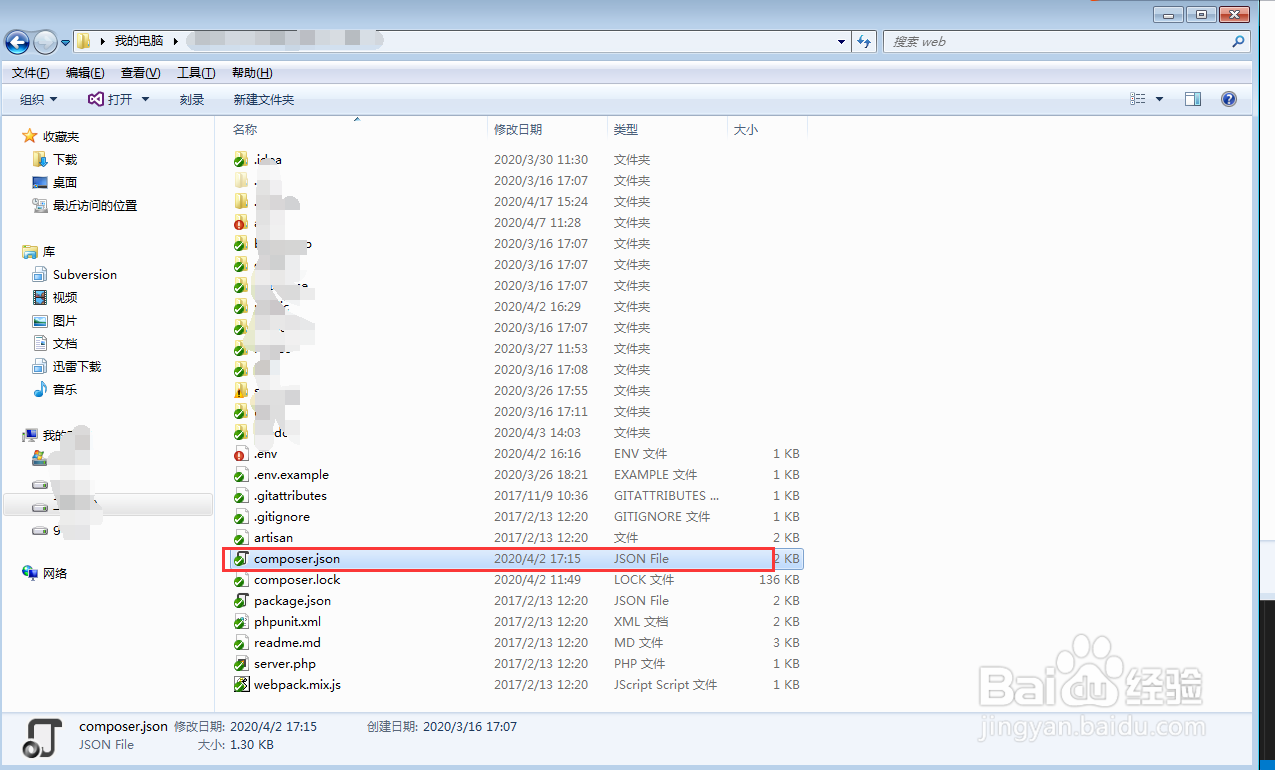
Task: Select Subversion library
Action: pyautogui.click(x=85, y=274)
